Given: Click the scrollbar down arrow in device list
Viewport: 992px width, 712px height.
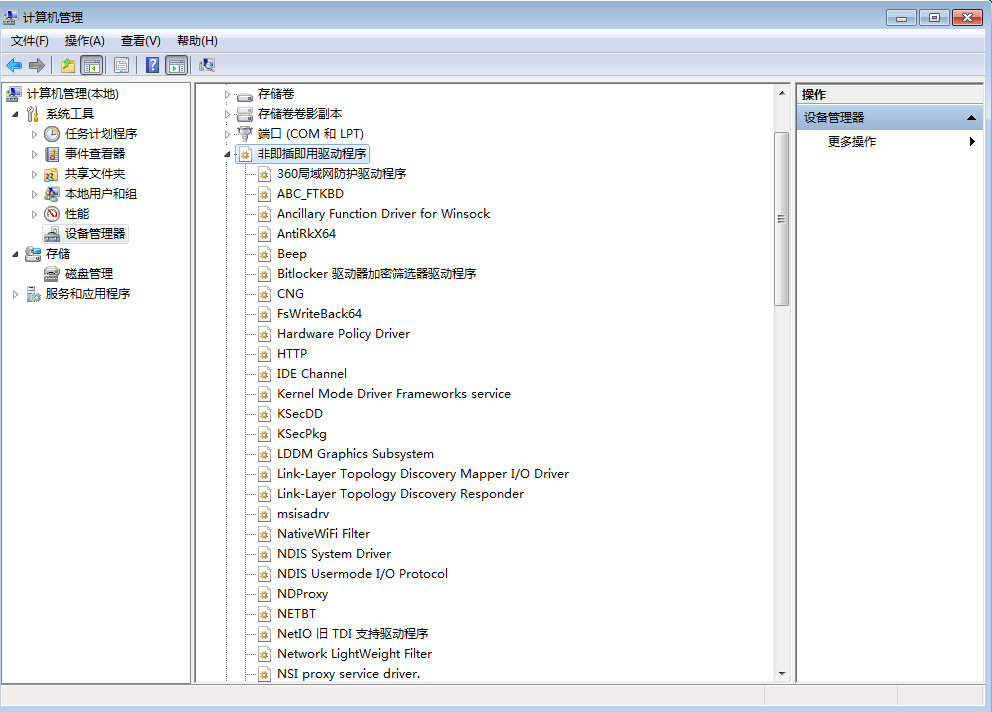Looking at the screenshot, I should pyautogui.click(x=782, y=673).
